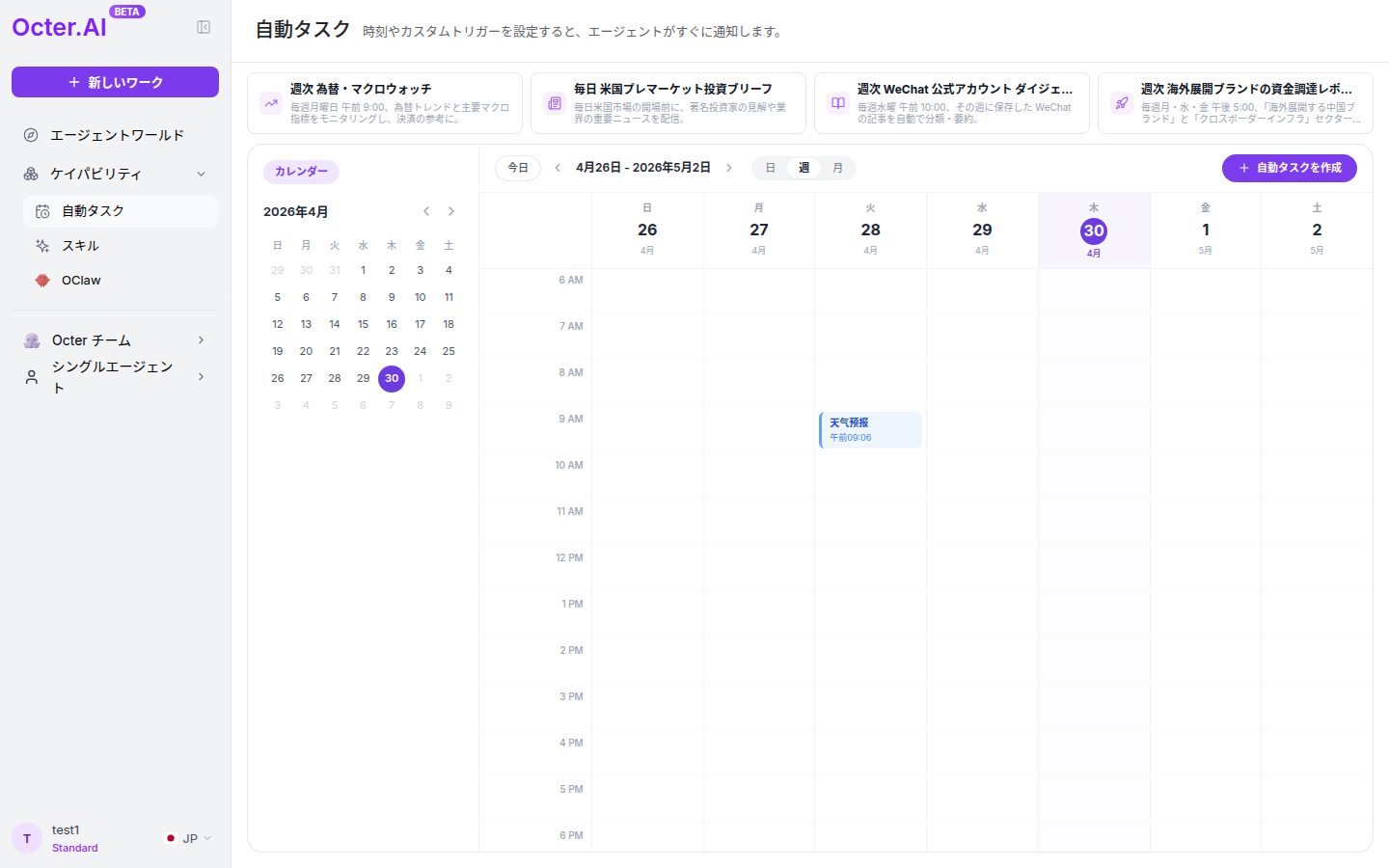Image resolution: width=1389 pixels, height=868 pixels.
Task: Click the 週次 為替 trend chart icon
Action: coord(271,103)
